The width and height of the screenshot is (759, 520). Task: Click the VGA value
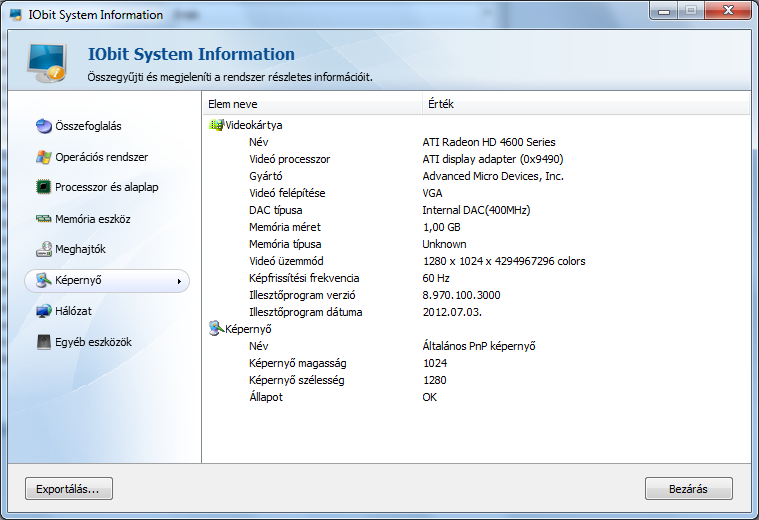pyautogui.click(x=432, y=193)
